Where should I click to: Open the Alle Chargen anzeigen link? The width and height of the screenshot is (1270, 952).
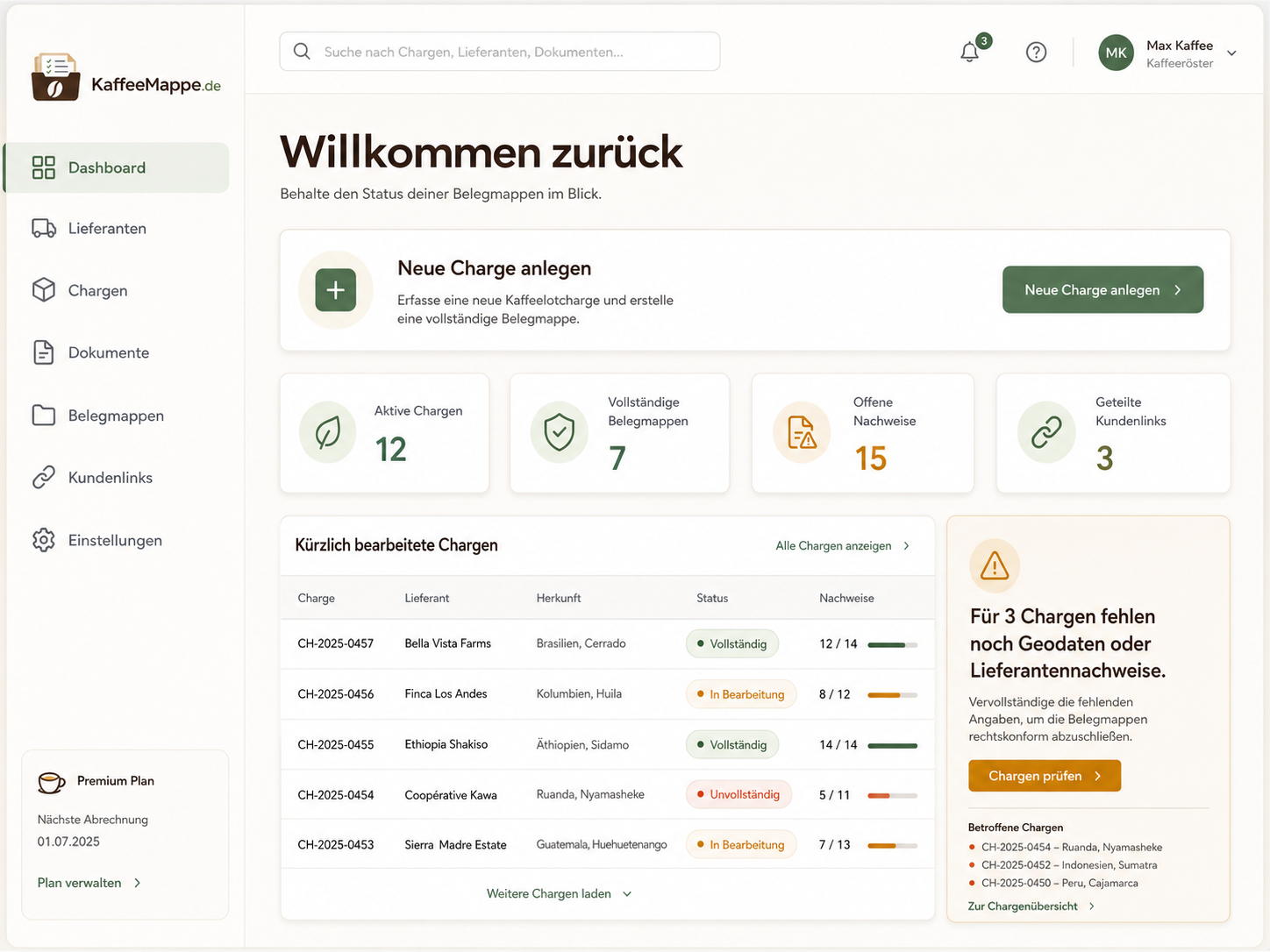842,546
